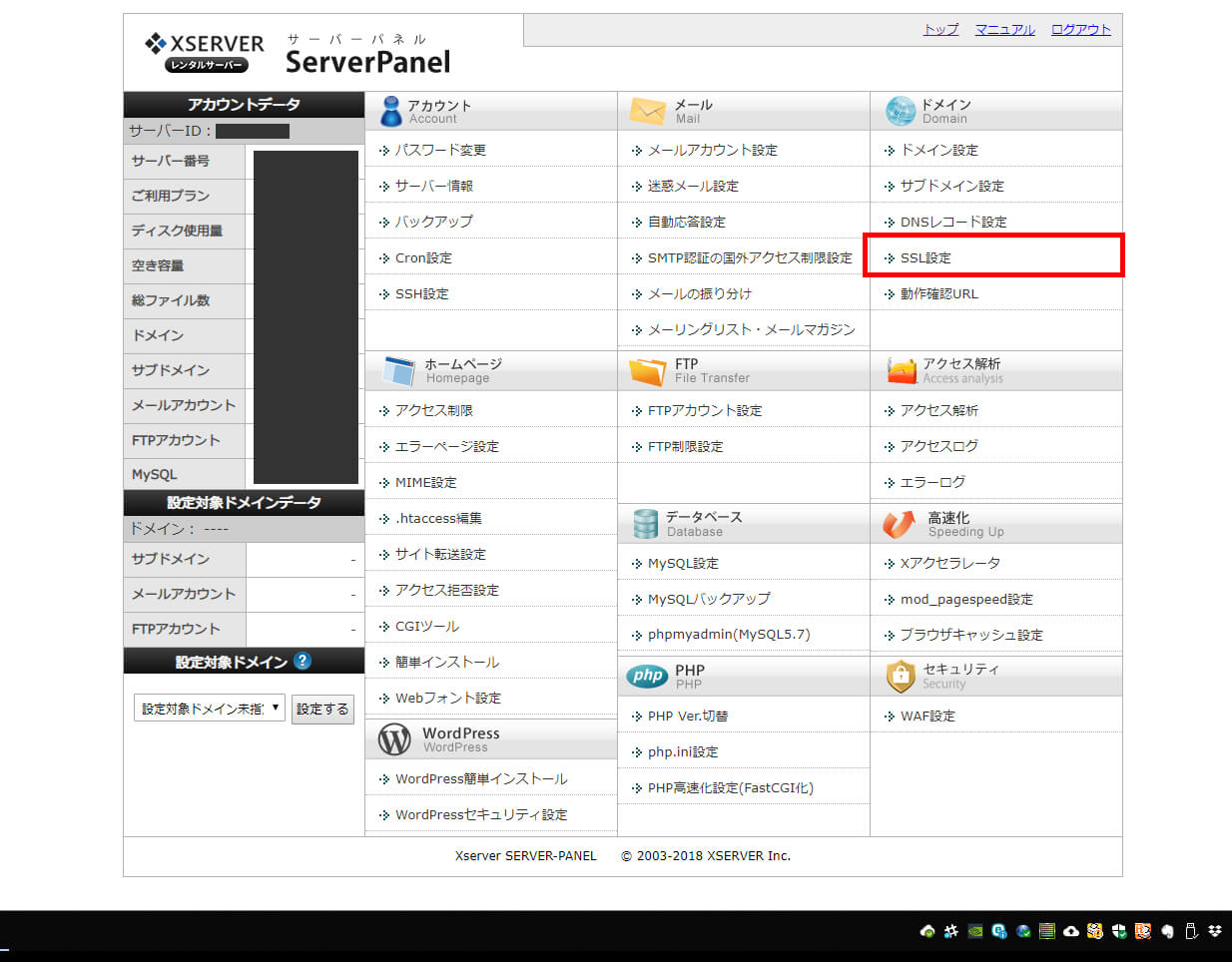Click the Database cylinder icon
Screen dimensions: 1232x962
(x=646, y=524)
